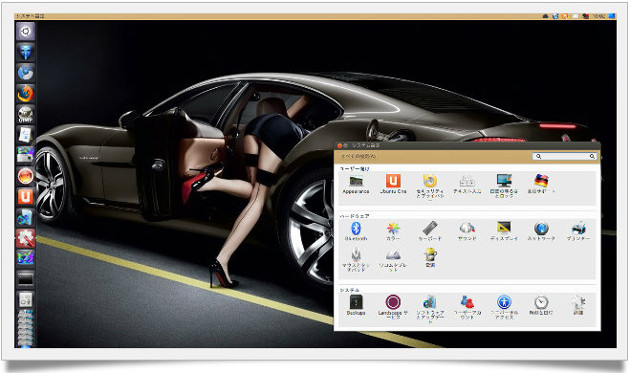Open Time and Date clock icon

pos(541,305)
